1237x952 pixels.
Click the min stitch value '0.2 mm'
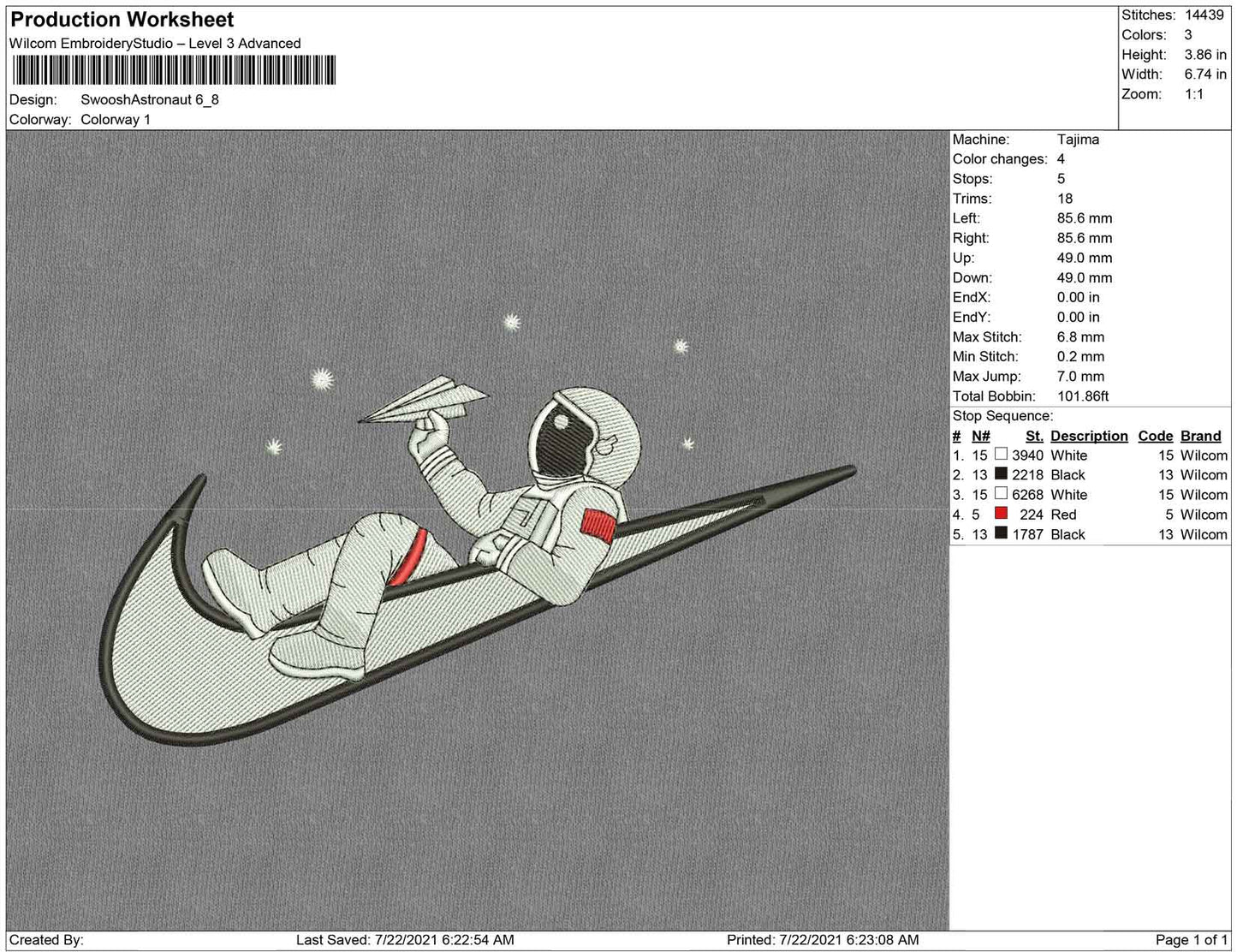click(x=1080, y=357)
